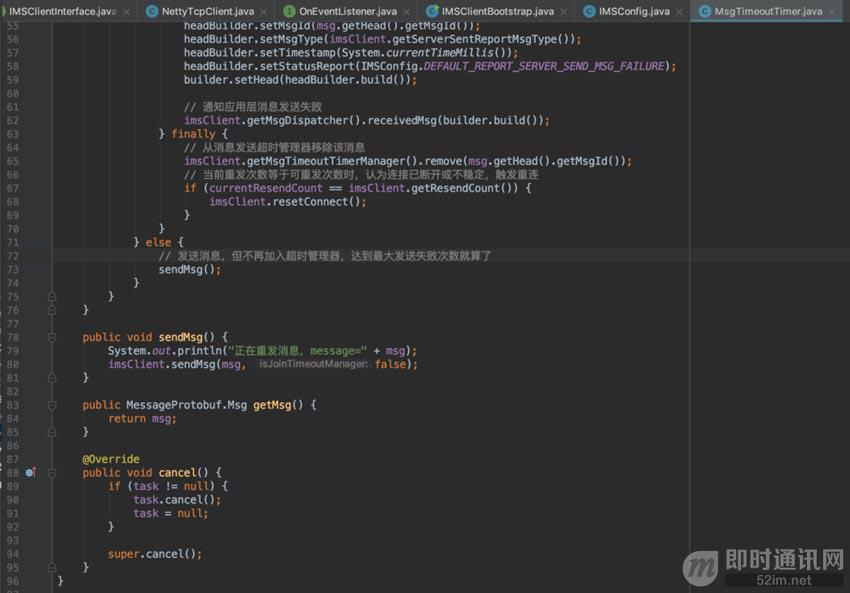This screenshot has width=850, height=593.
Task: Click 'task = null;' on line 91
Action: point(171,513)
